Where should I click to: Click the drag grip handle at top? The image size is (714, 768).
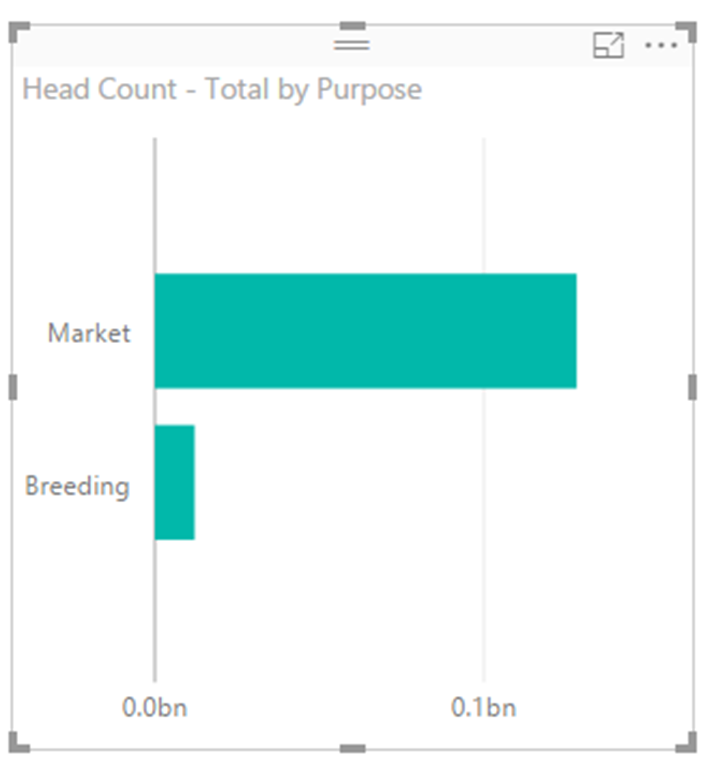click(352, 44)
